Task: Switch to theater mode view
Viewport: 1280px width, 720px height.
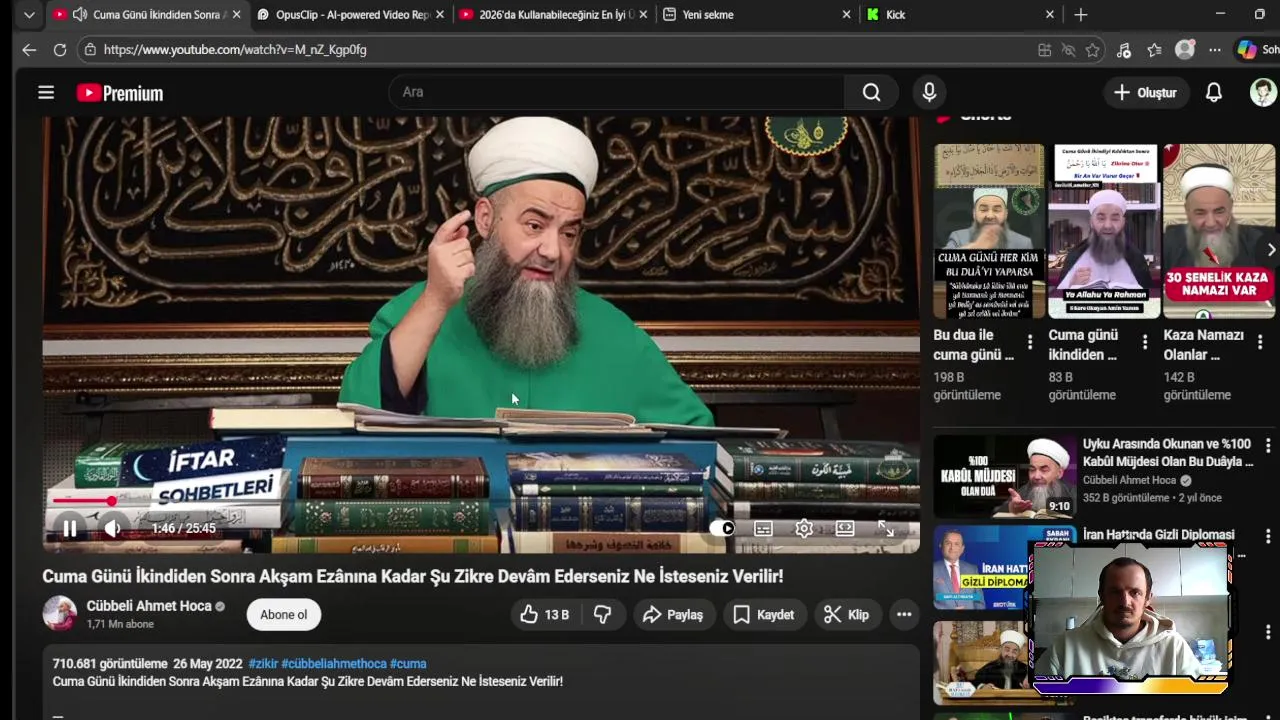Action: pyautogui.click(x=845, y=528)
